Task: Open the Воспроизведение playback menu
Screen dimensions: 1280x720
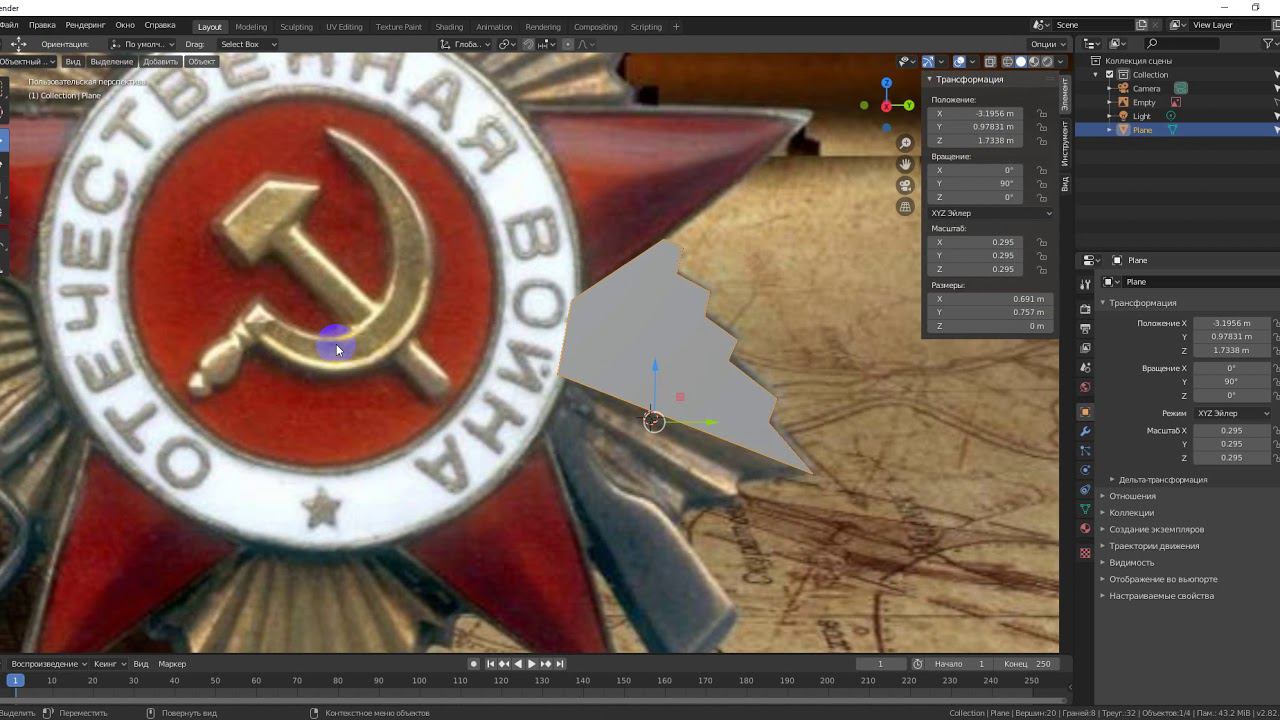Action: (48, 664)
